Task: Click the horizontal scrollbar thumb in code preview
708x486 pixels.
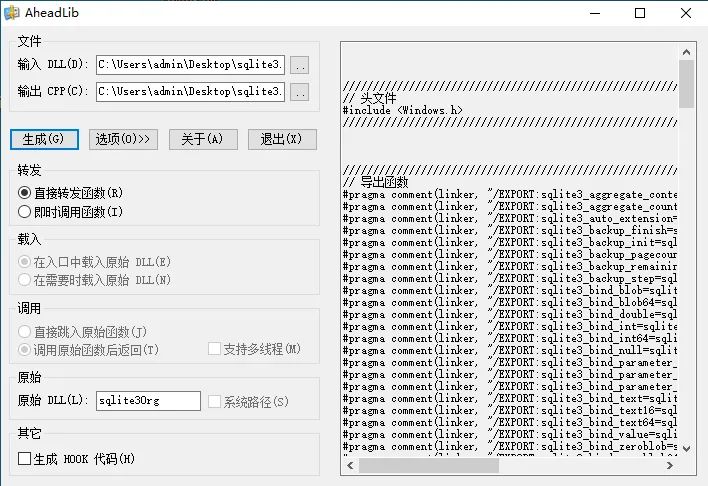Action: 429,465
